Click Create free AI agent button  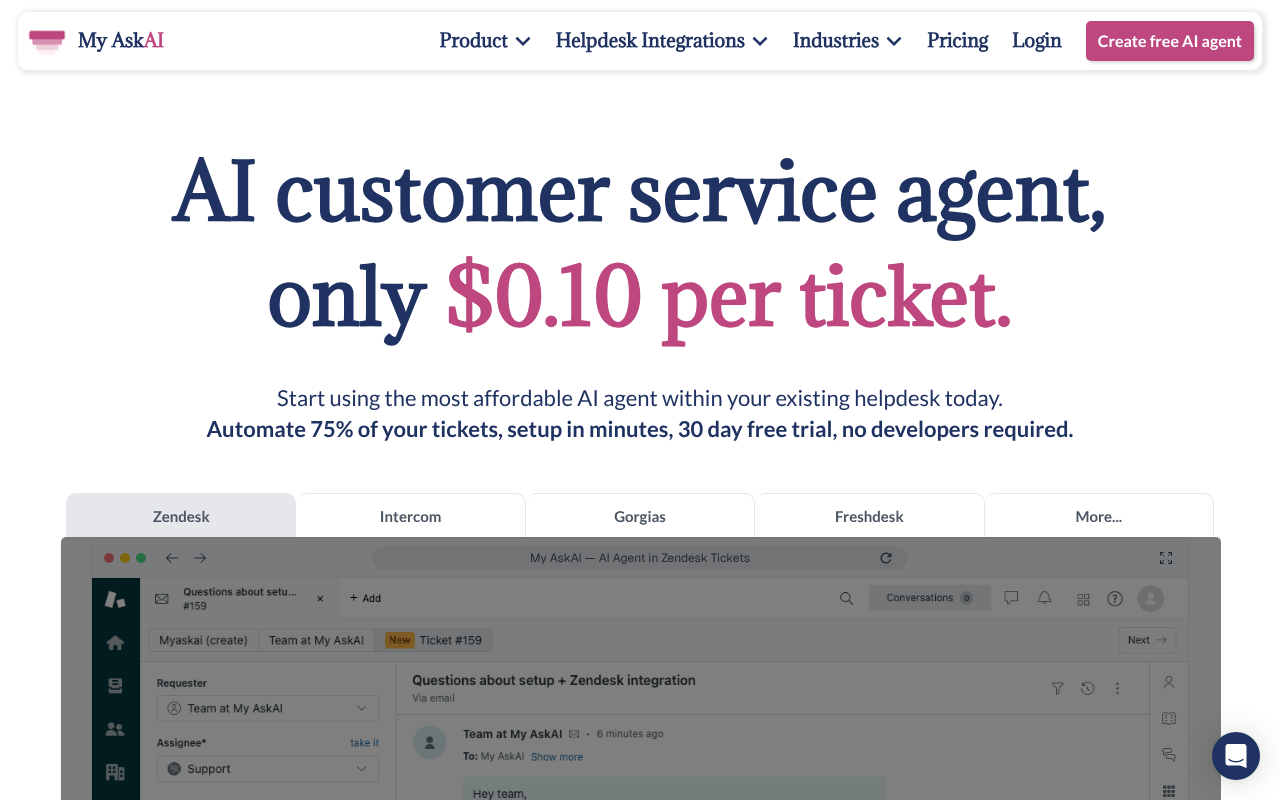pyautogui.click(x=1169, y=41)
